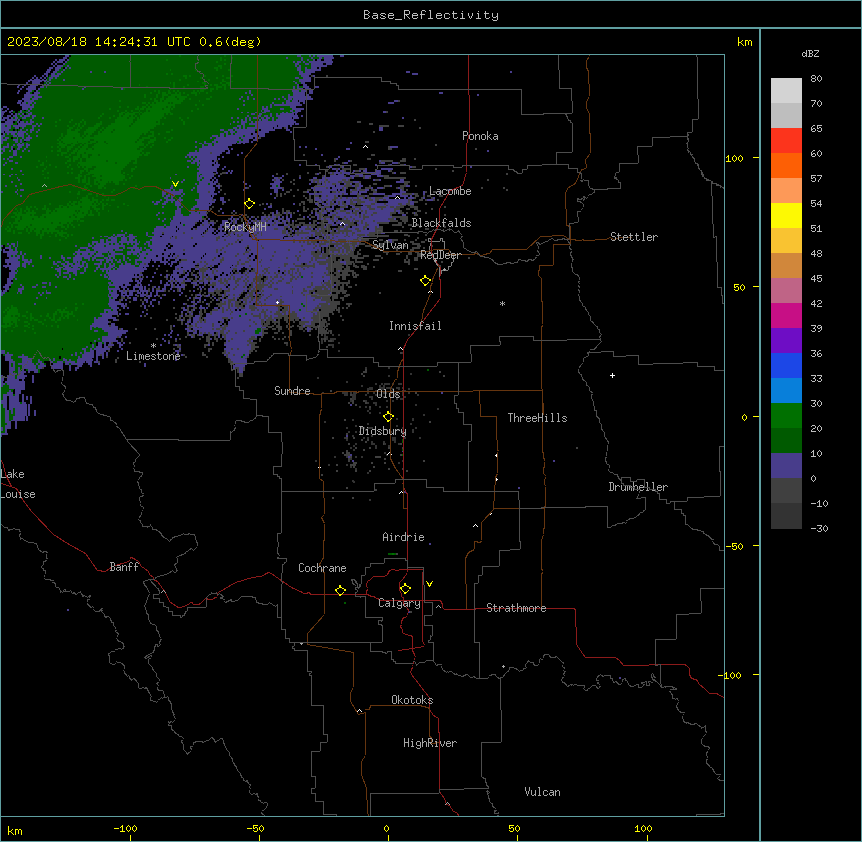This screenshot has width=862, height=842.
Task: Click the yellow V marker east of Calgary
Action: tap(429, 584)
